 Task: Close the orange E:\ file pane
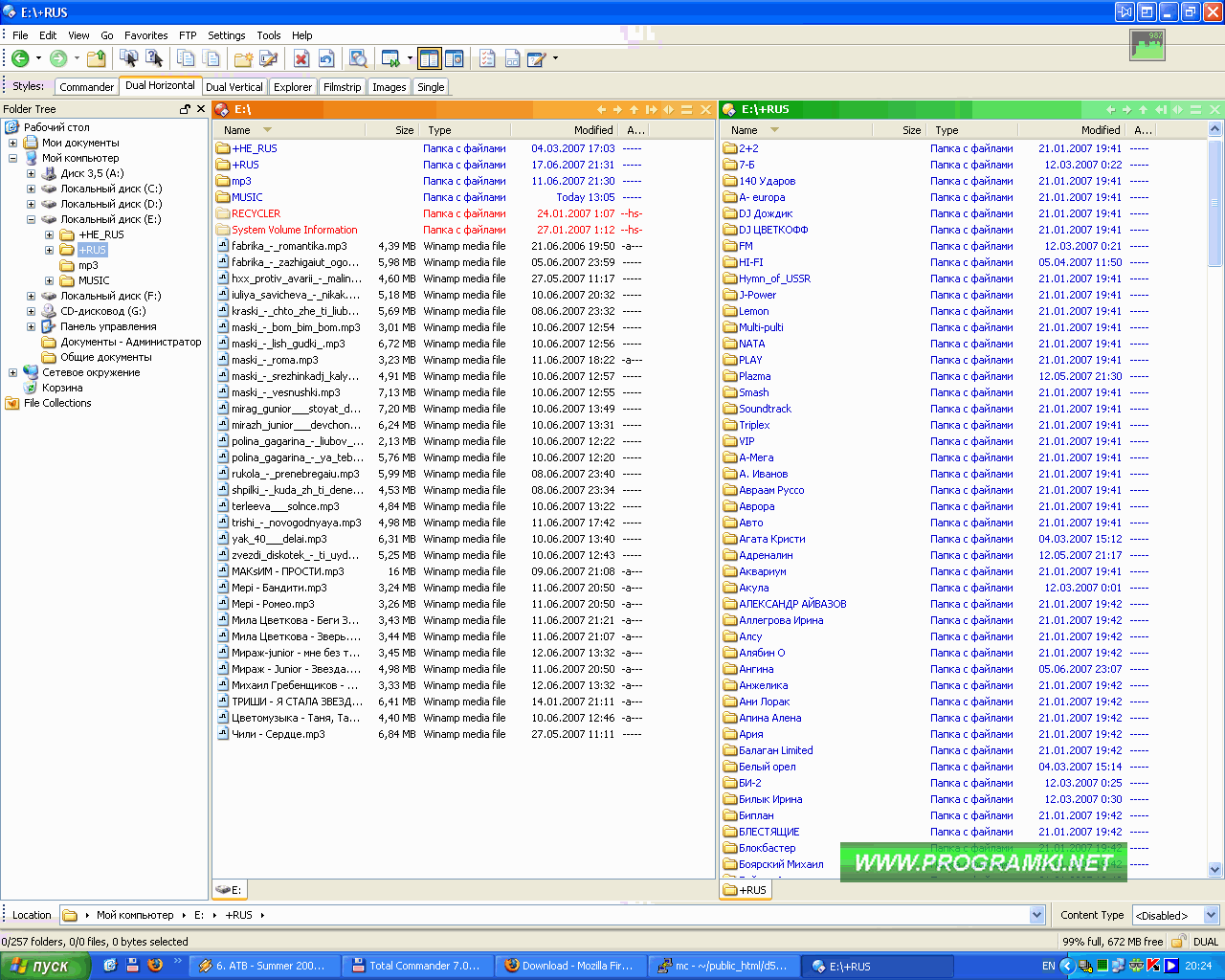pyautogui.click(x=705, y=110)
